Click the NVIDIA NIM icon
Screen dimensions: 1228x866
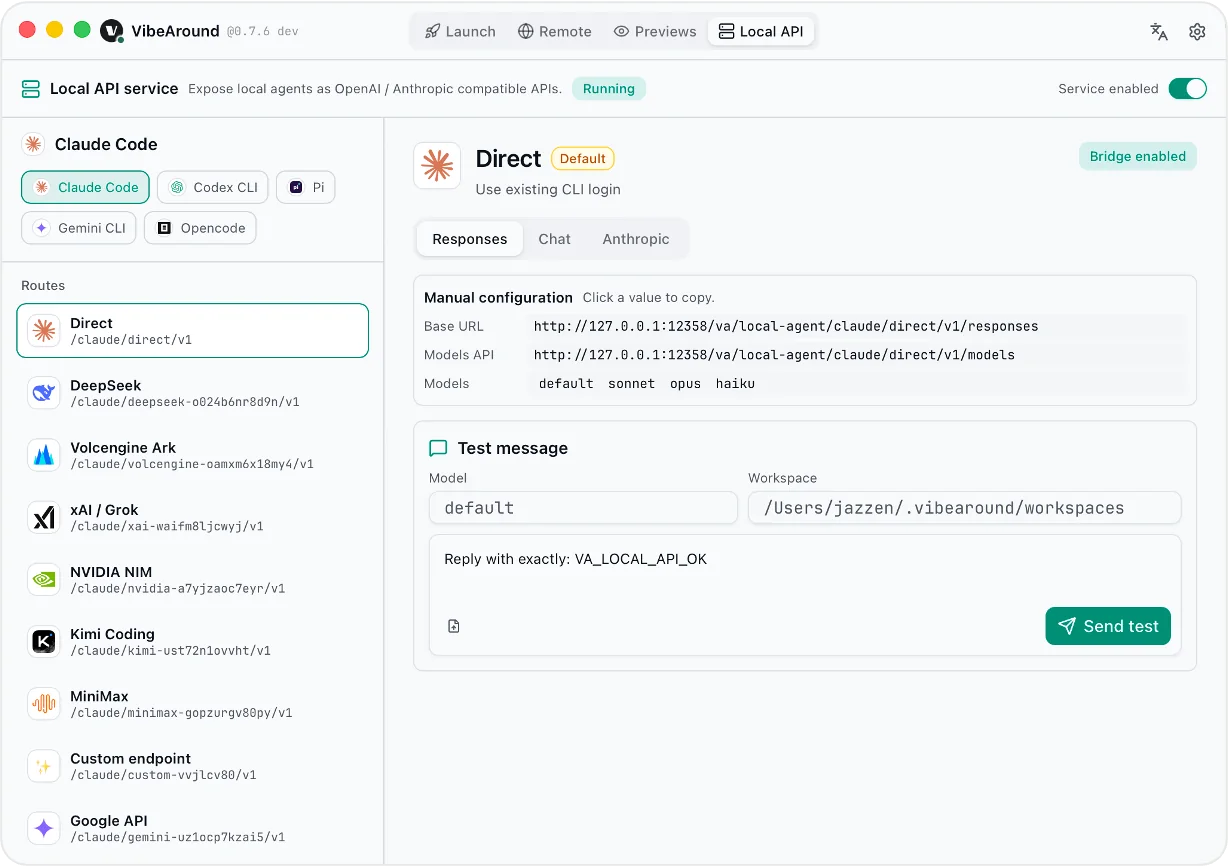pos(44,579)
